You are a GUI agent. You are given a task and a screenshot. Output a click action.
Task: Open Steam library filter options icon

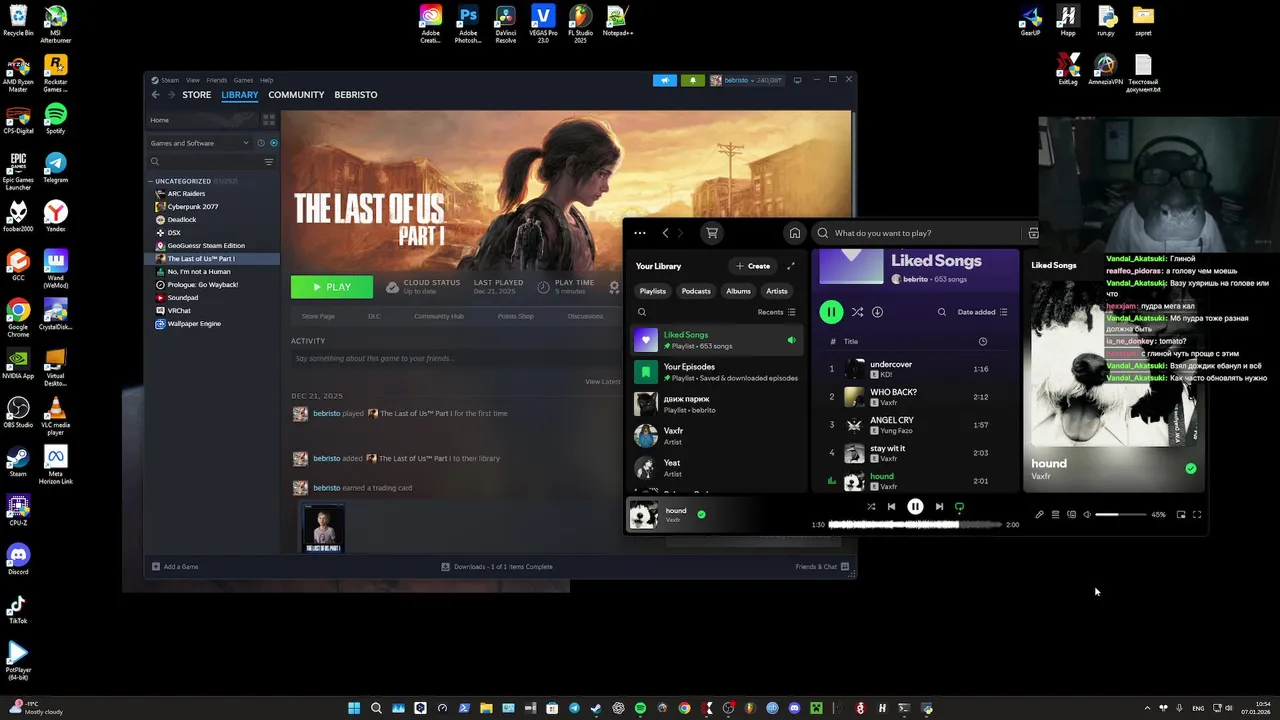click(268, 162)
